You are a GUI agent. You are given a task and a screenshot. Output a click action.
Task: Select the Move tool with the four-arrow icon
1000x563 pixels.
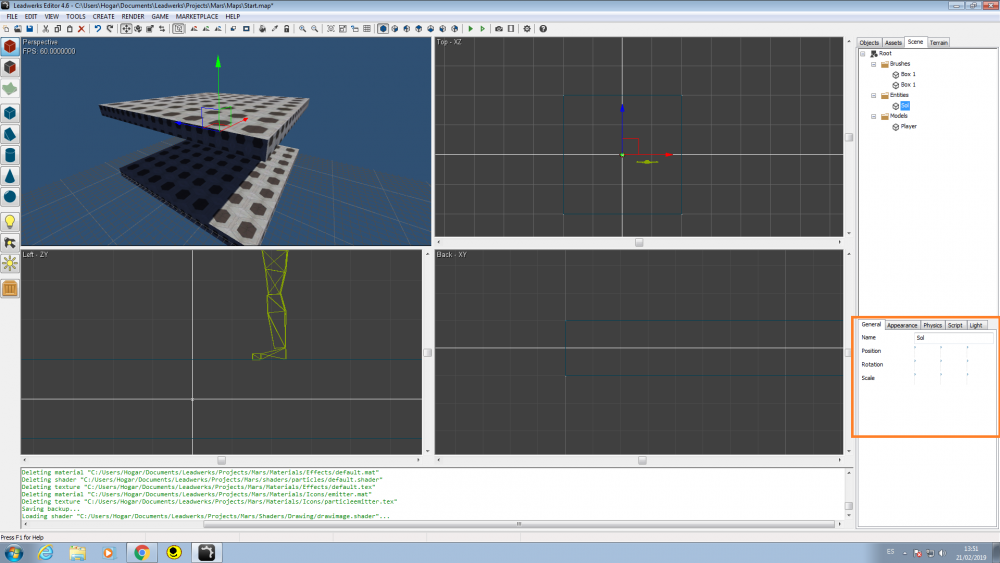[126, 29]
